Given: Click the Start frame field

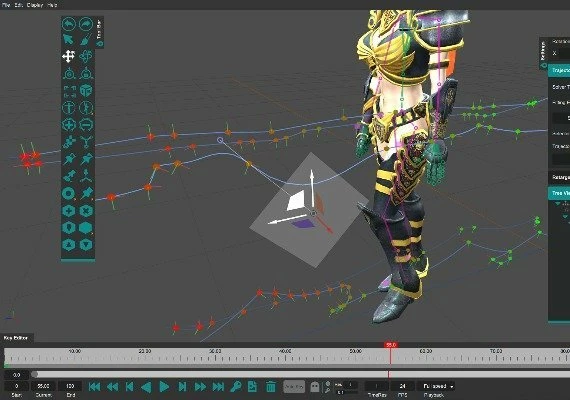Looking at the screenshot, I should coord(16,386).
